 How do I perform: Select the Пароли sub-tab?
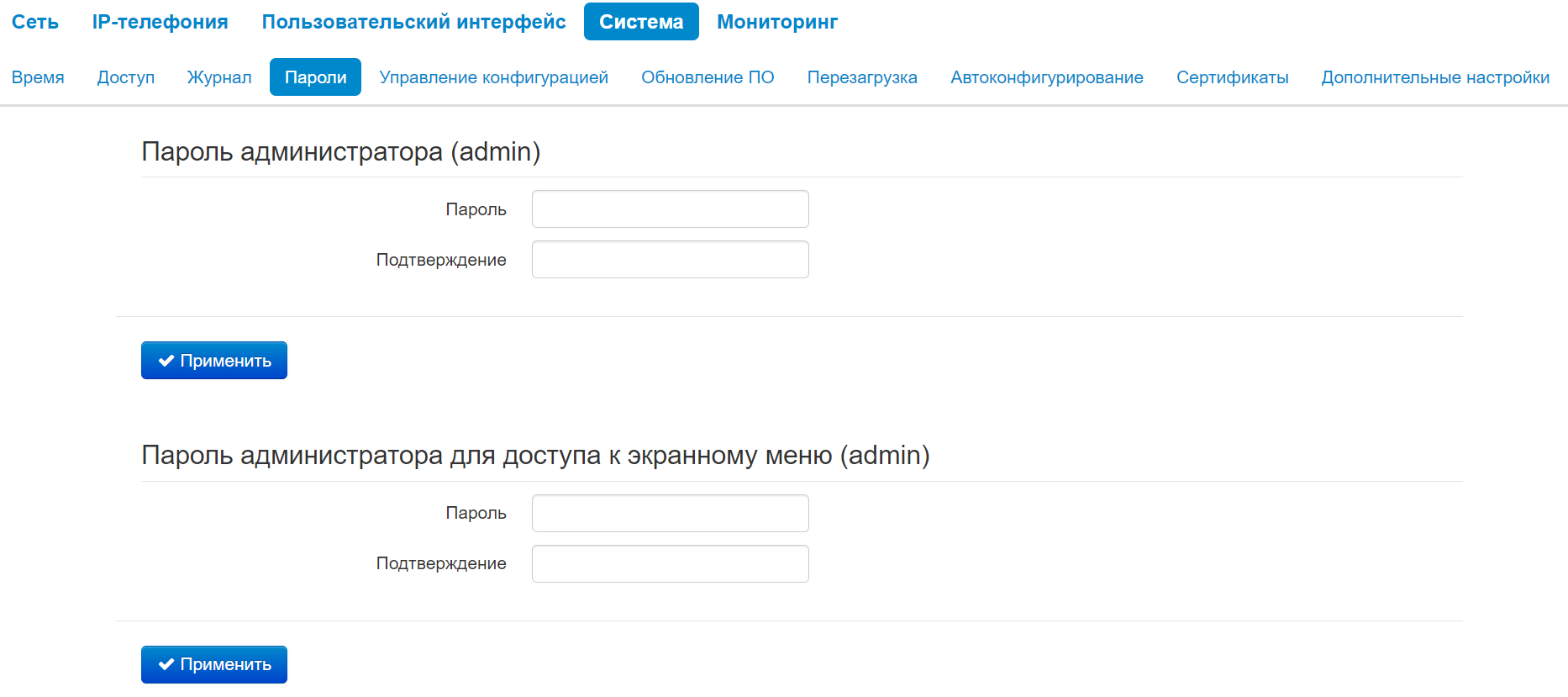point(315,77)
